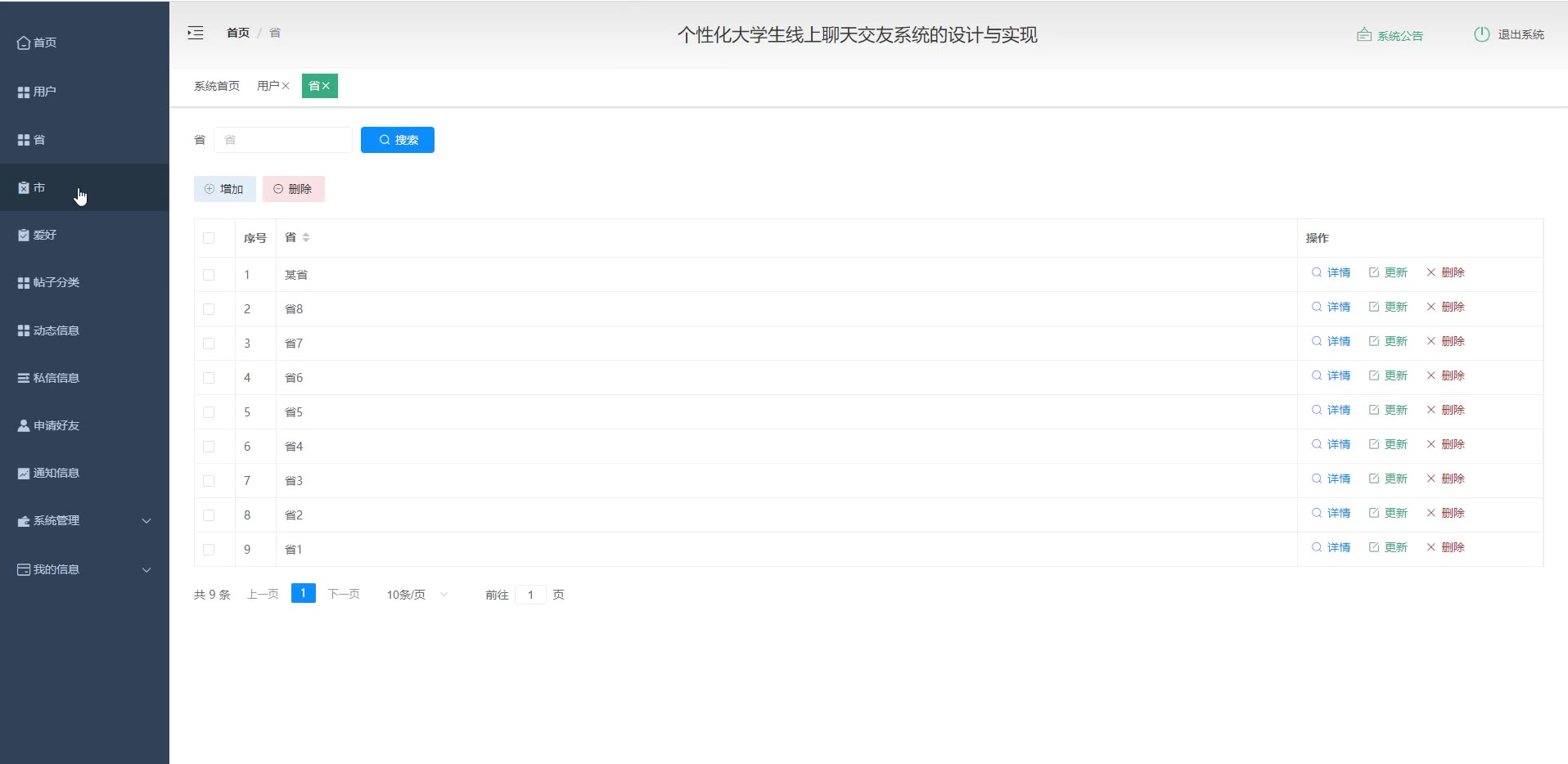Image resolution: width=1568 pixels, height=764 pixels.
Task: Check the row for 省5
Action: (209, 412)
